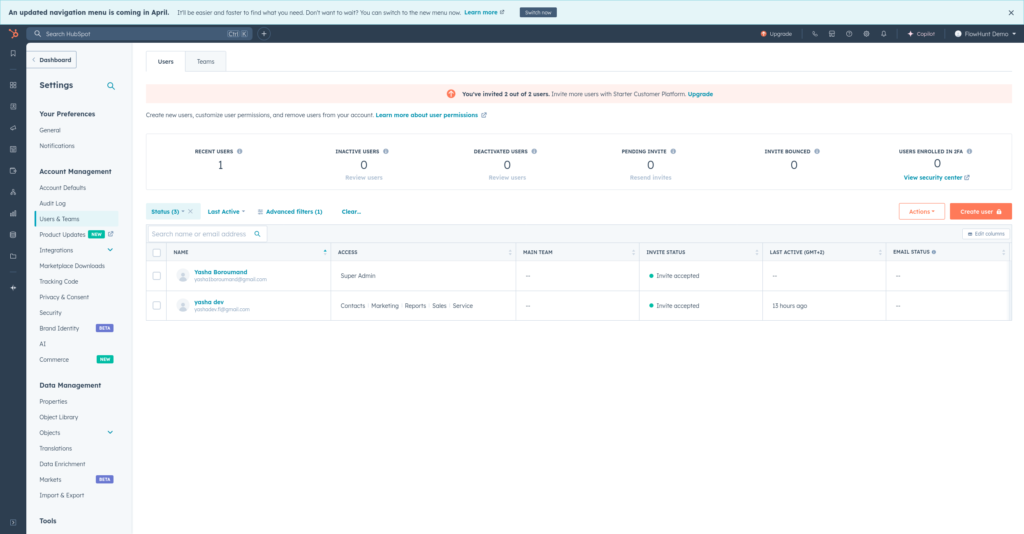
Task: Open the Content icon in left rail
Action: pyautogui.click(x=13, y=149)
